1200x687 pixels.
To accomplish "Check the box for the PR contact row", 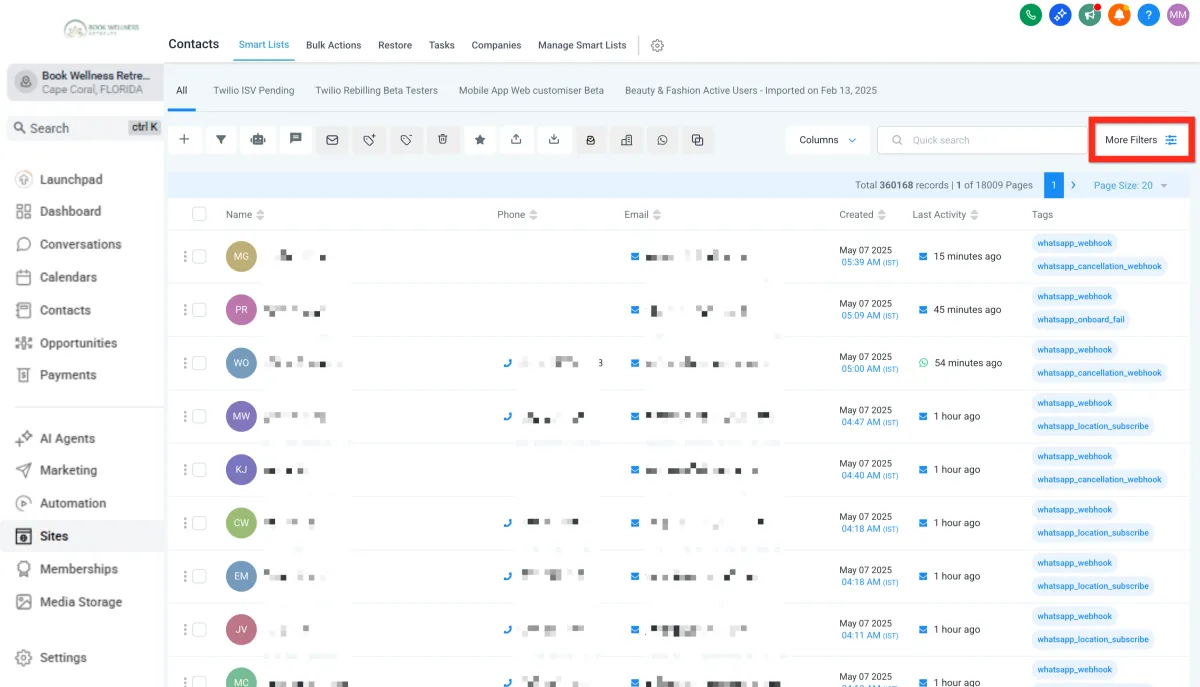I will coord(199,310).
